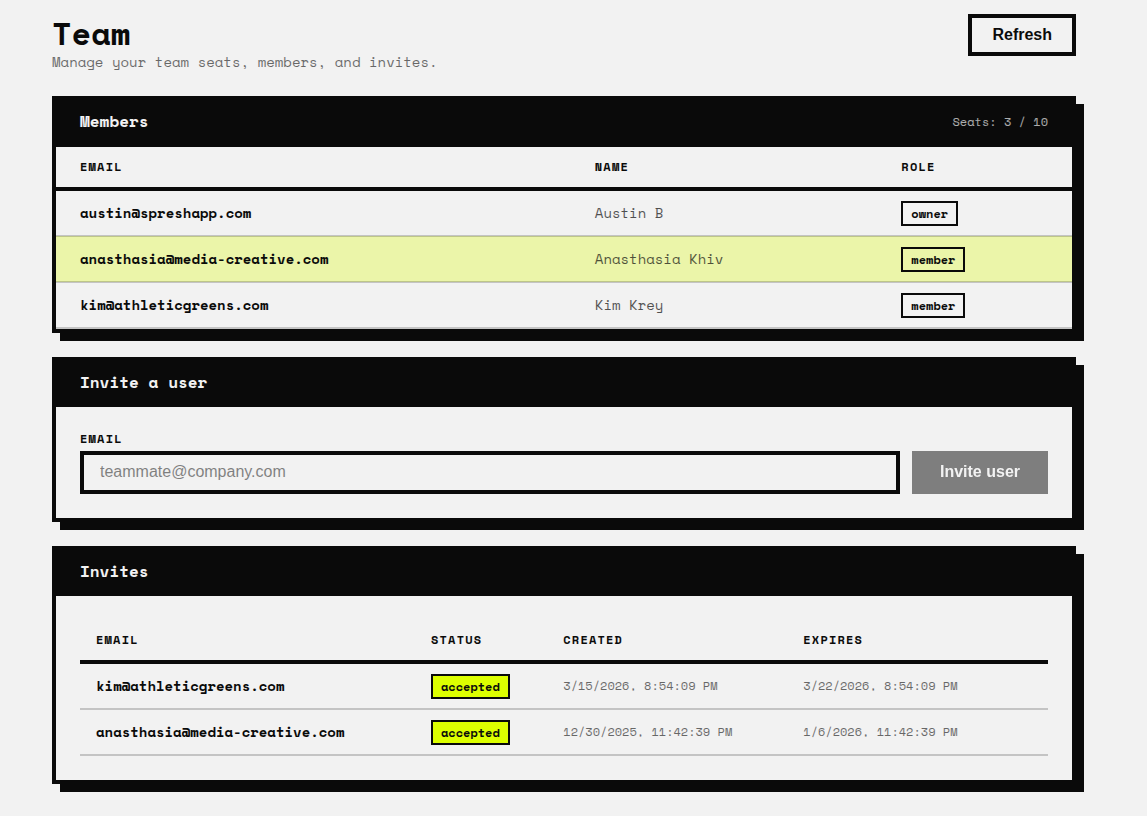Screen dimensions: 1147x816
Task: Click the Austin B name cell
Action: coord(628,214)
